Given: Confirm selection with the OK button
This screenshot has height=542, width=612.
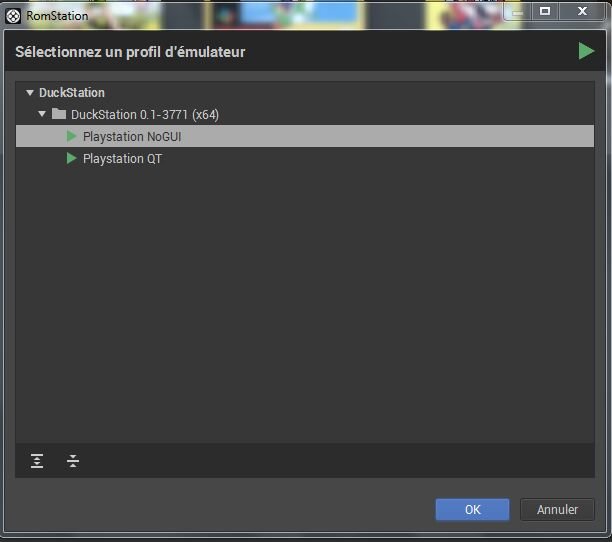Looking at the screenshot, I should pyautogui.click(x=472, y=509).
